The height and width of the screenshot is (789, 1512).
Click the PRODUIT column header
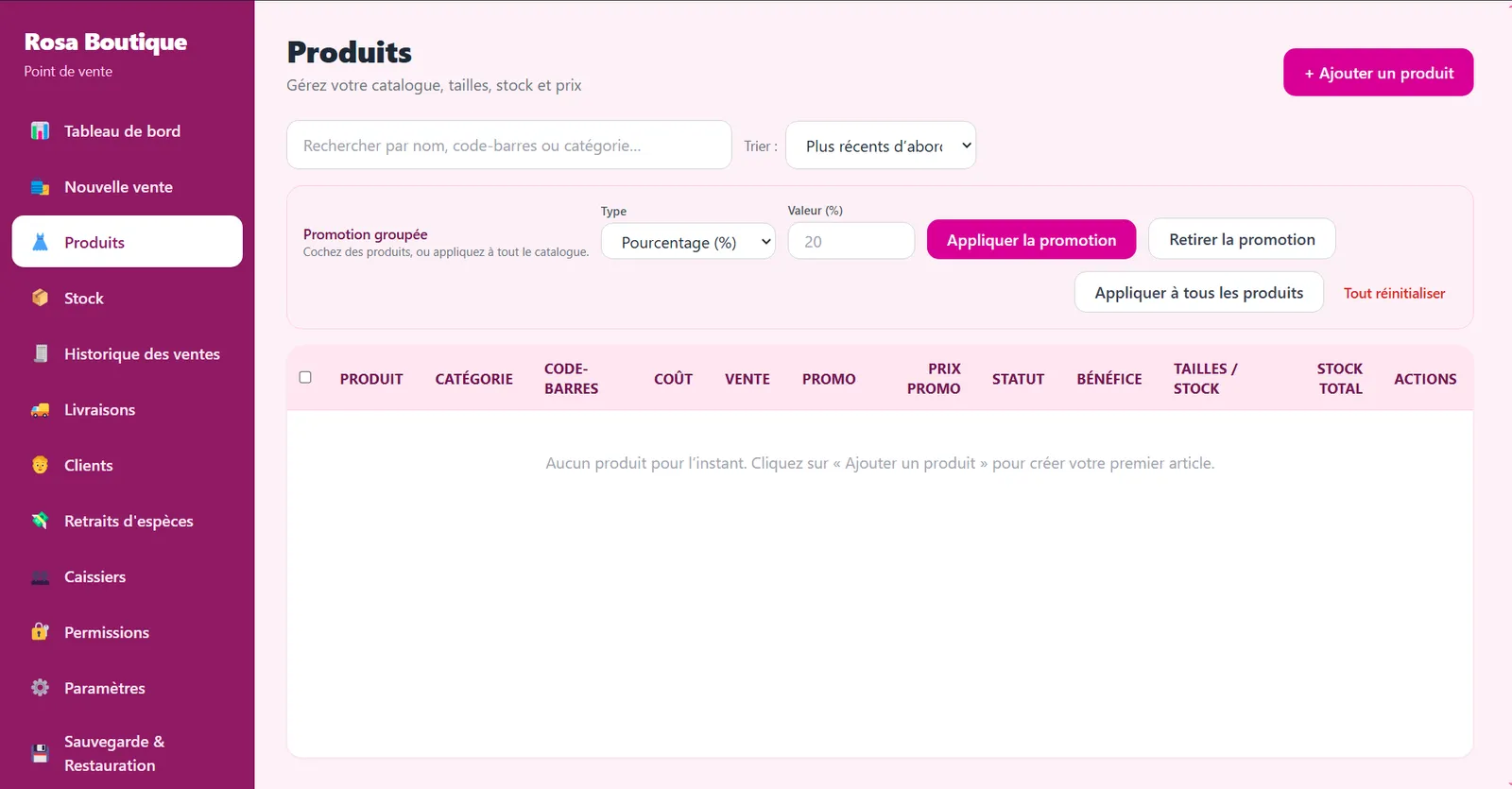[371, 379]
